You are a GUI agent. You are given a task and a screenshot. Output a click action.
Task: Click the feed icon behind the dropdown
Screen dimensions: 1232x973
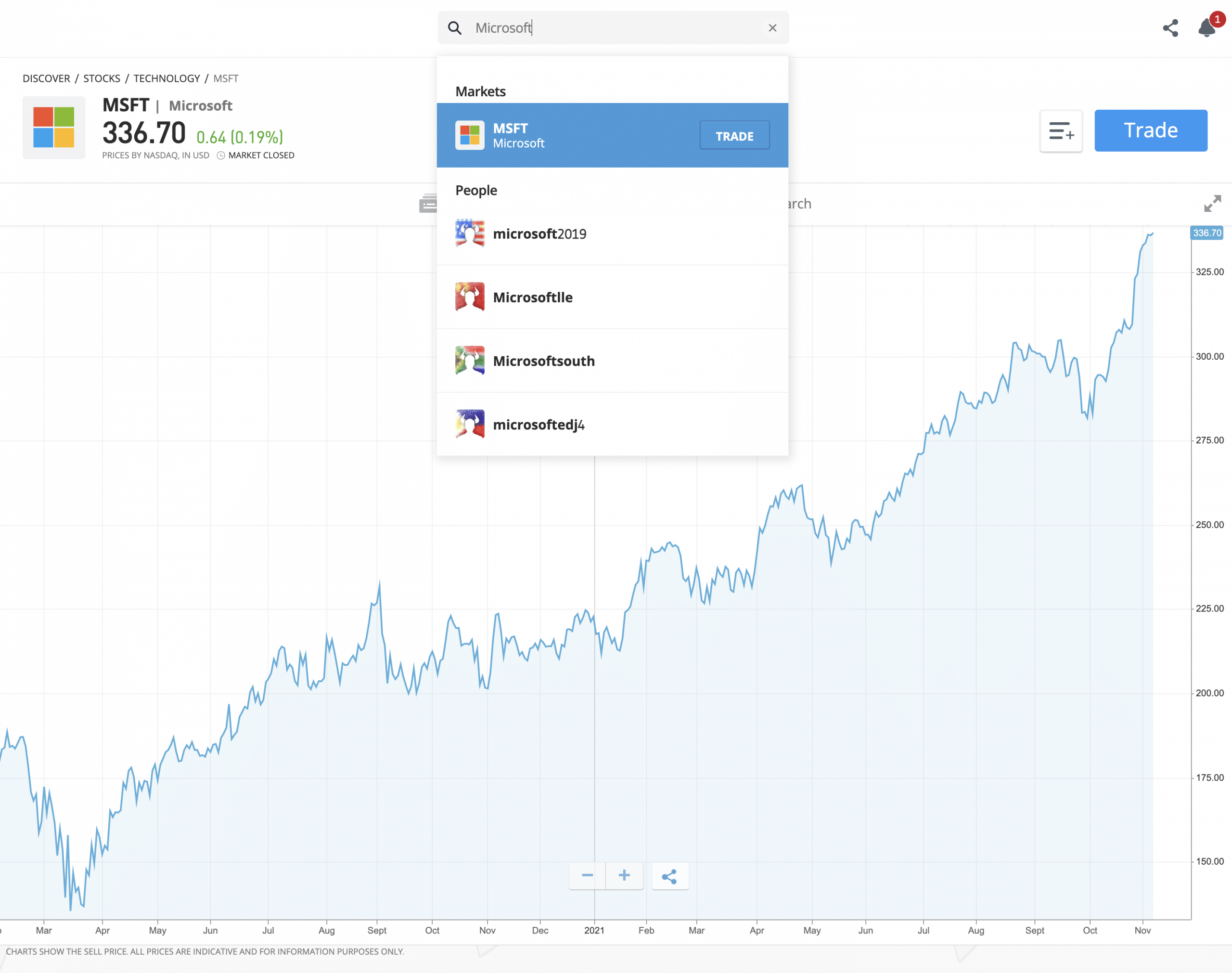[427, 203]
